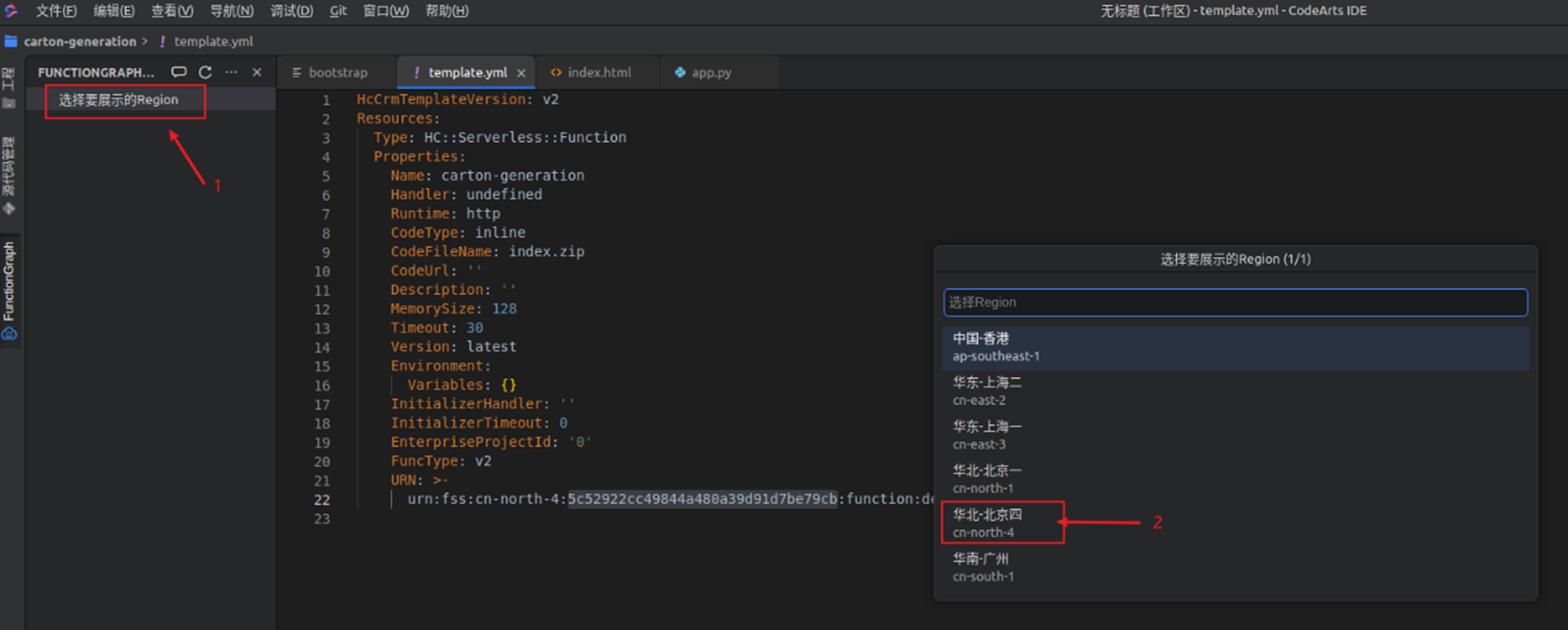The width and height of the screenshot is (1568, 630).
Task: Select region 华北-北京一 cn-north-1
Action: (x=1235, y=479)
